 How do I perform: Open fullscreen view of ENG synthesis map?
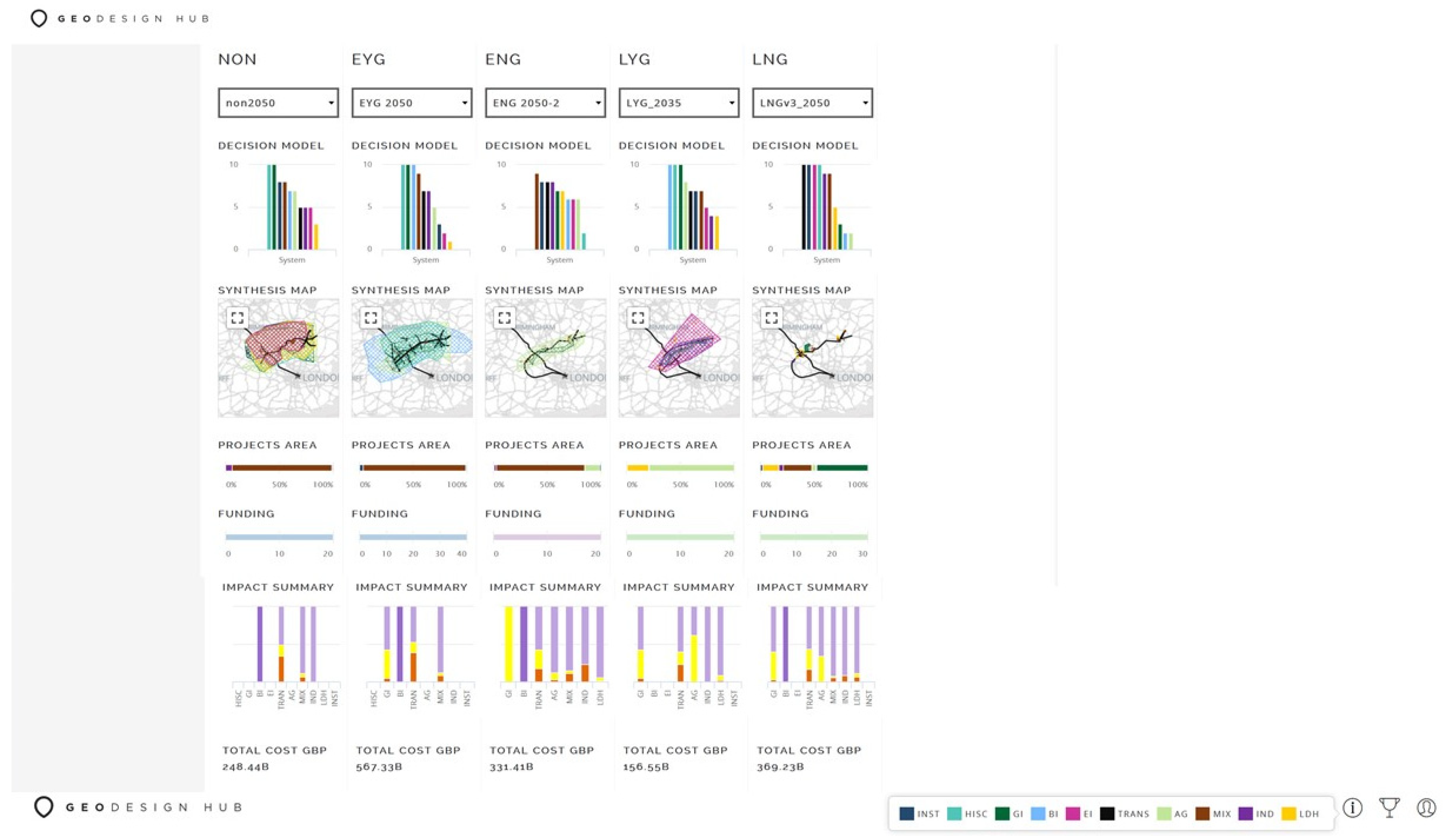(504, 317)
